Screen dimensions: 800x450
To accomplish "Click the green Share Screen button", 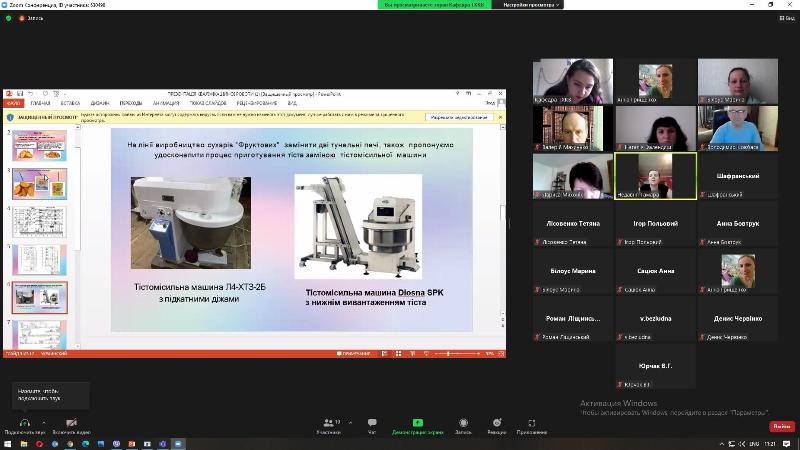I will click(x=417, y=426).
